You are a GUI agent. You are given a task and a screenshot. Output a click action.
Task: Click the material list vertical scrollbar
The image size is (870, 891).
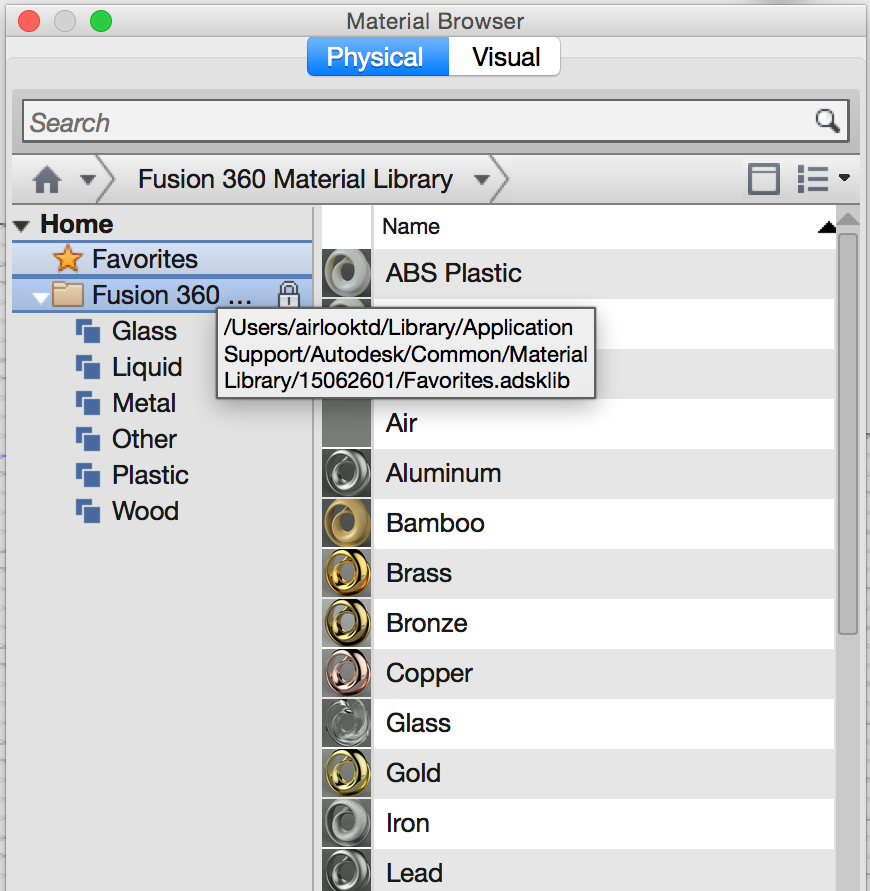pyautogui.click(x=848, y=434)
